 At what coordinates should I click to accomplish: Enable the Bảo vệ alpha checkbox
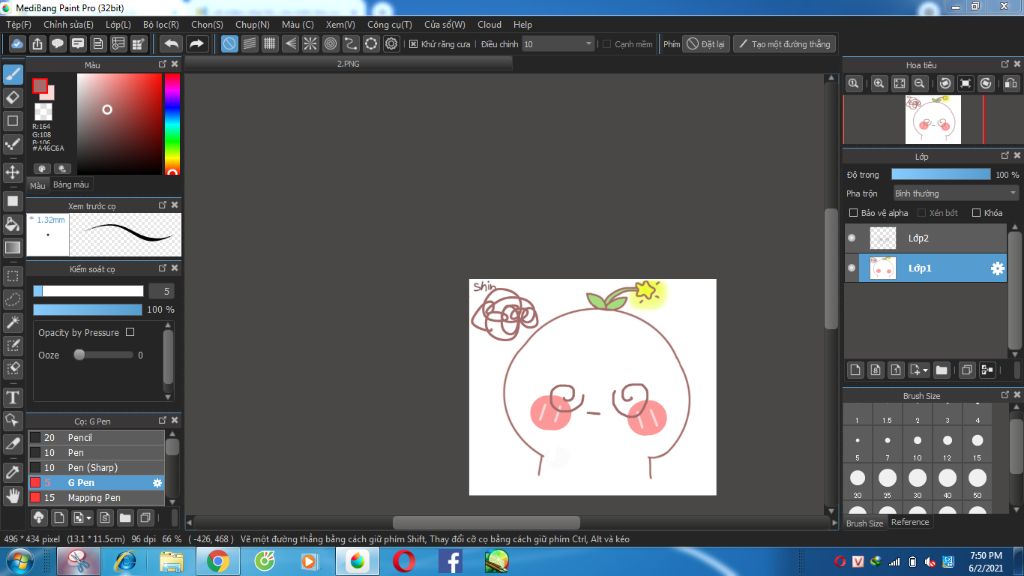click(853, 213)
